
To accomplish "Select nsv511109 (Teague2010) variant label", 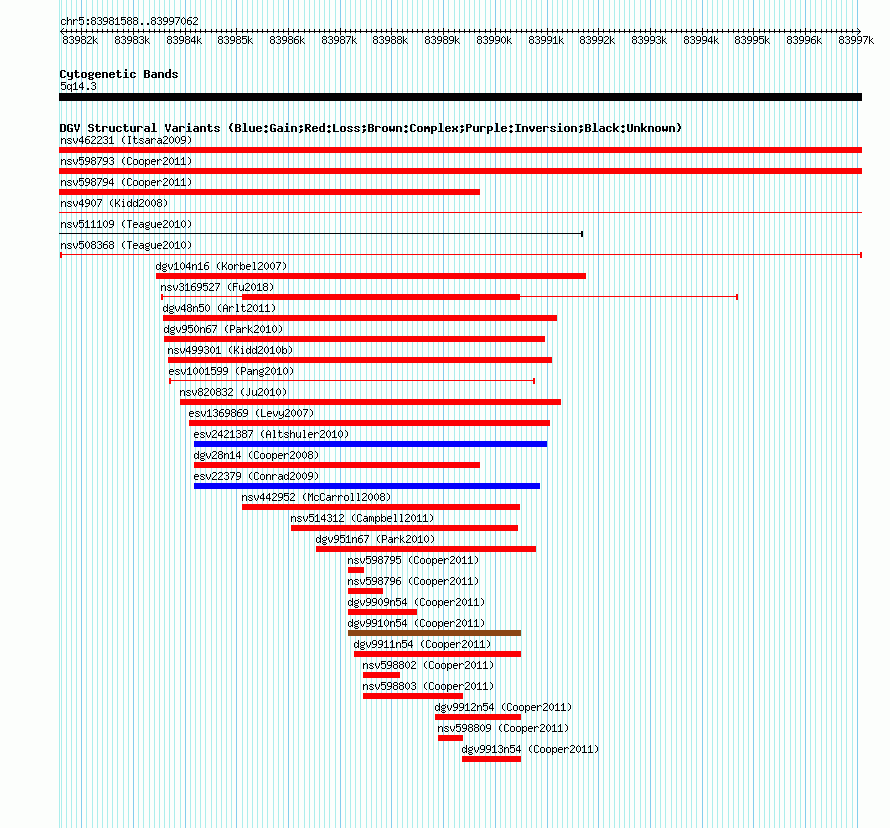I will tap(126, 224).
